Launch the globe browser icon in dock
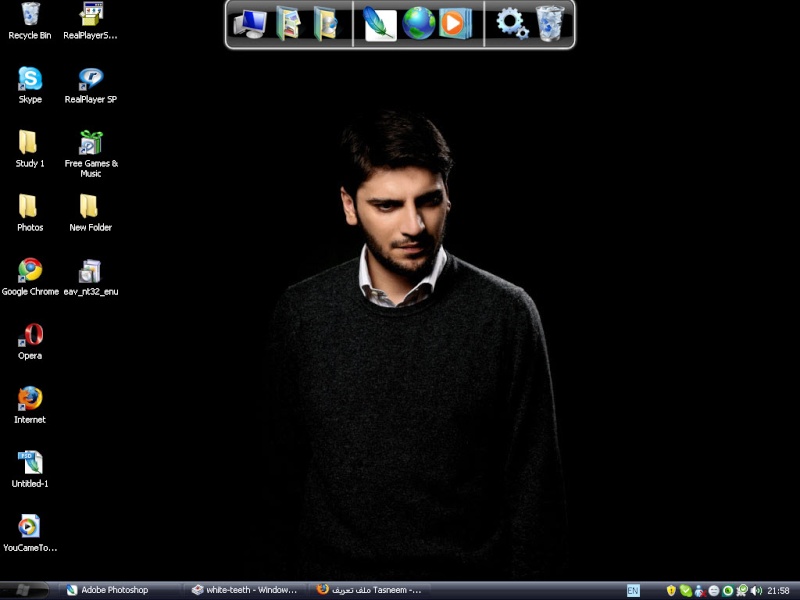This screenshot has height=600, width=800. 419,23
